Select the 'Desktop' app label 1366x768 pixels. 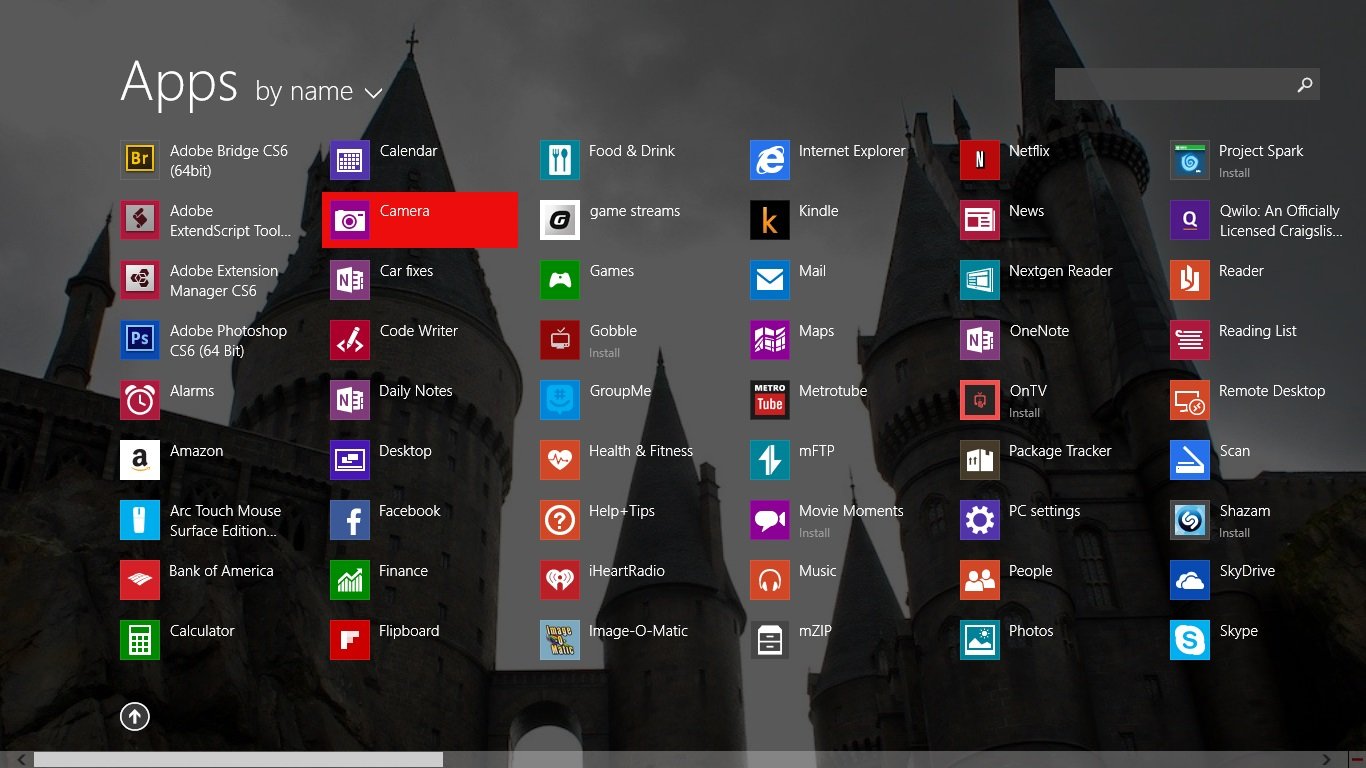405,451
